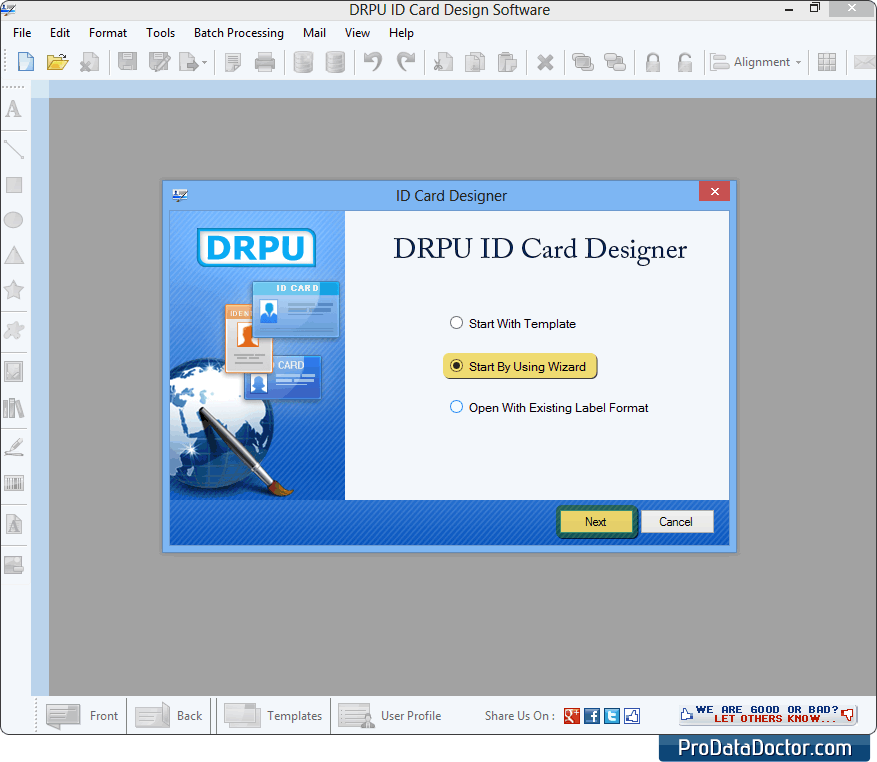
Task: Close the ID Card Designer dialog
Action: 714,191
